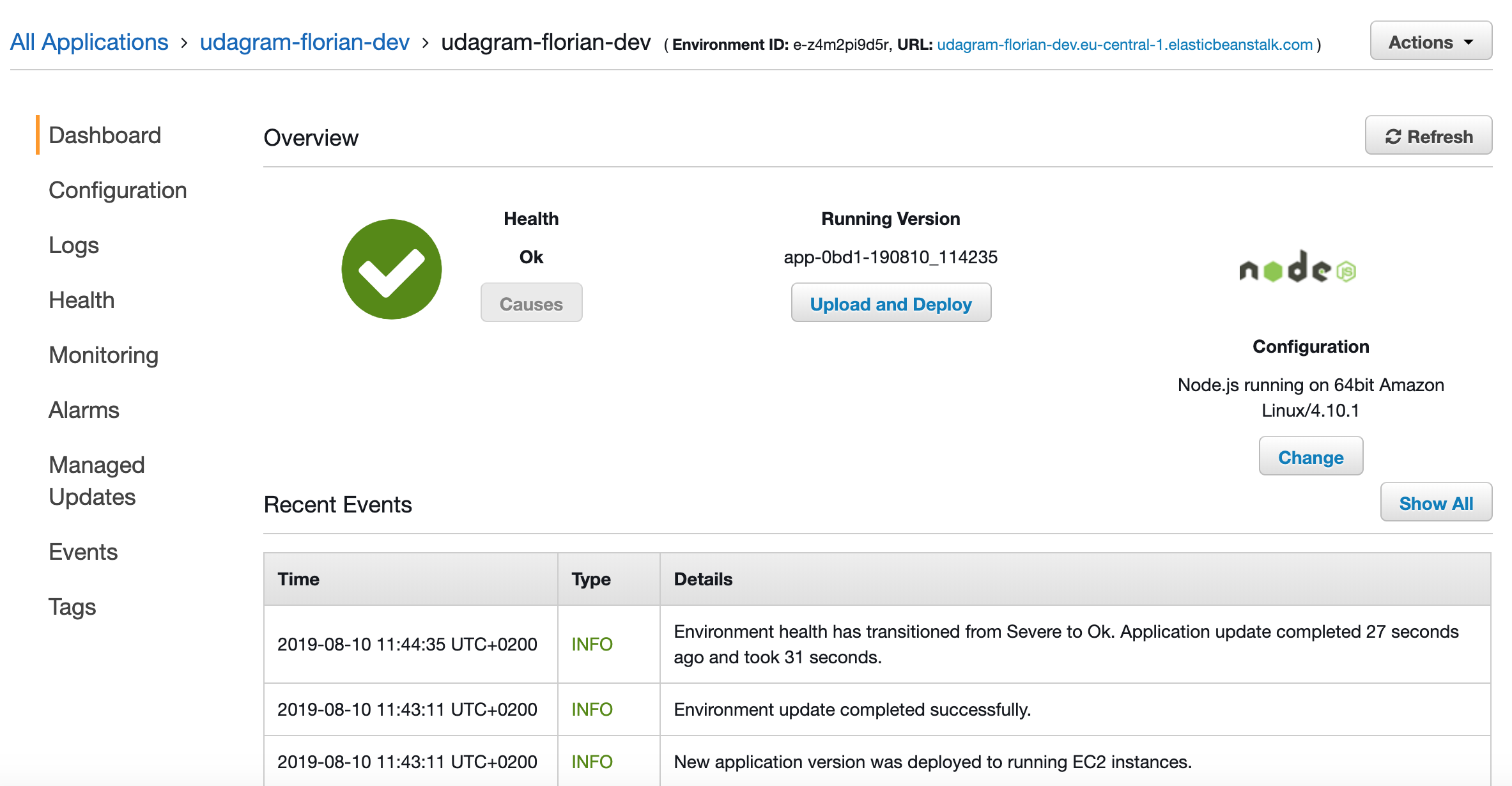Image resolution: width=1512 pixels, height=786 pixels.
Task: Go to Events in the sidebar
Action: coord(83,552)
